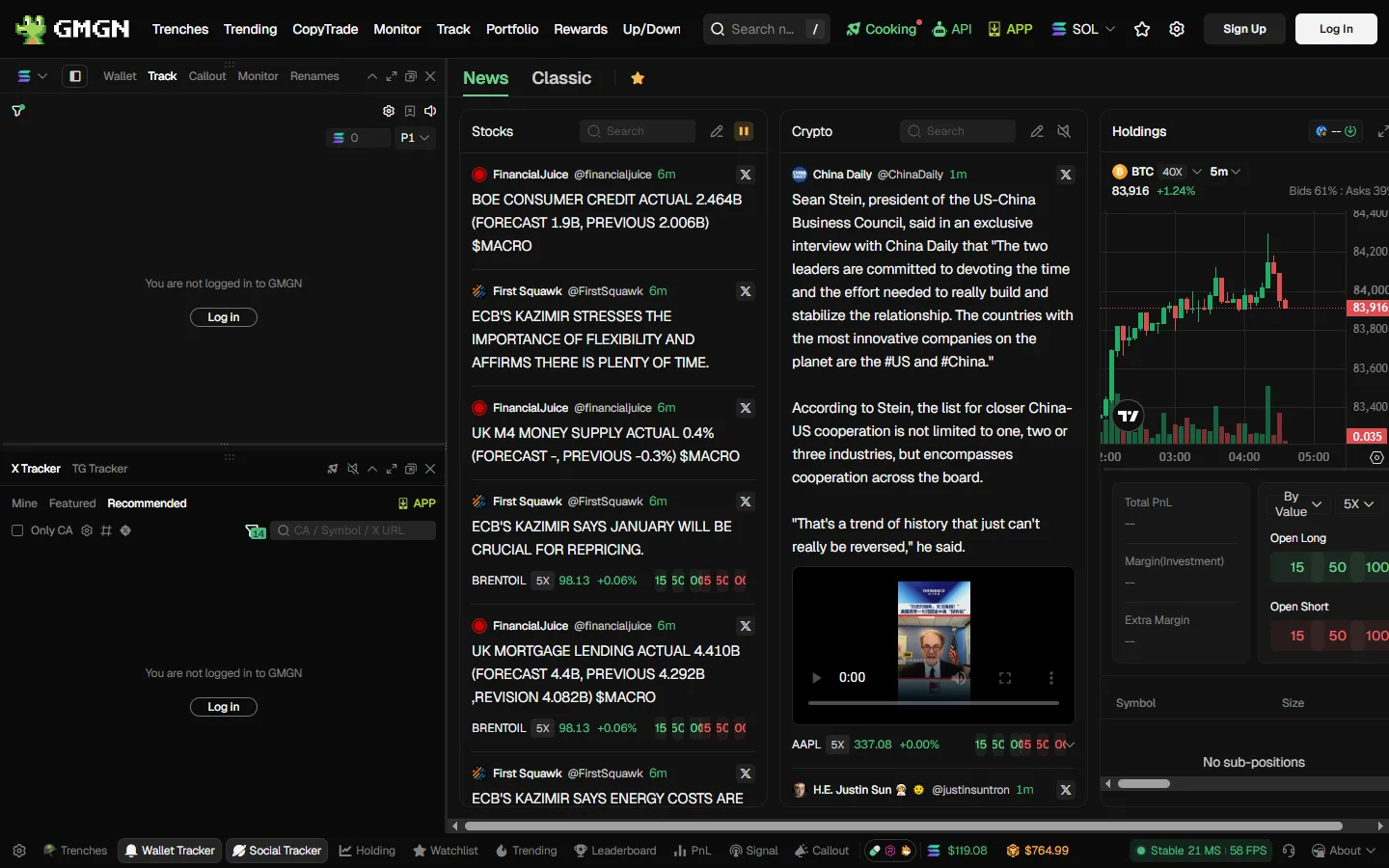The width and height of the screenshot is (1389, 868).
Task: Open X Tracker filter with 14 badge
Action: pyautogui.click(x=256, y=531)
